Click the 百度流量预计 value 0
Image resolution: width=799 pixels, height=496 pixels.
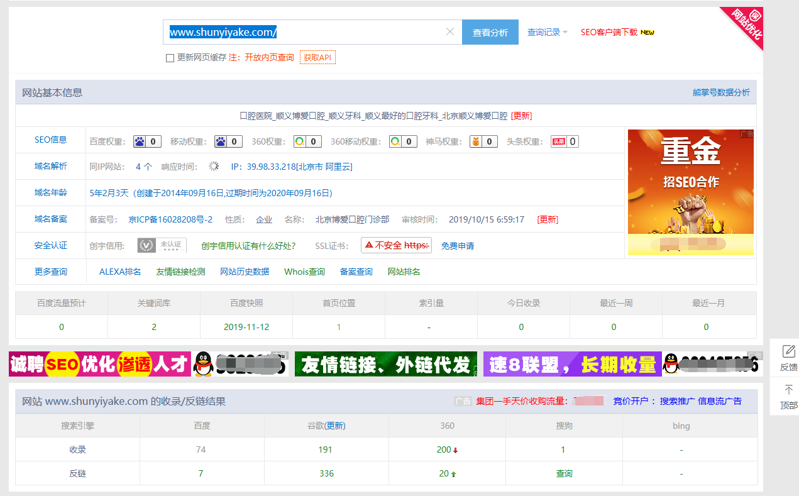pos(62,327)
